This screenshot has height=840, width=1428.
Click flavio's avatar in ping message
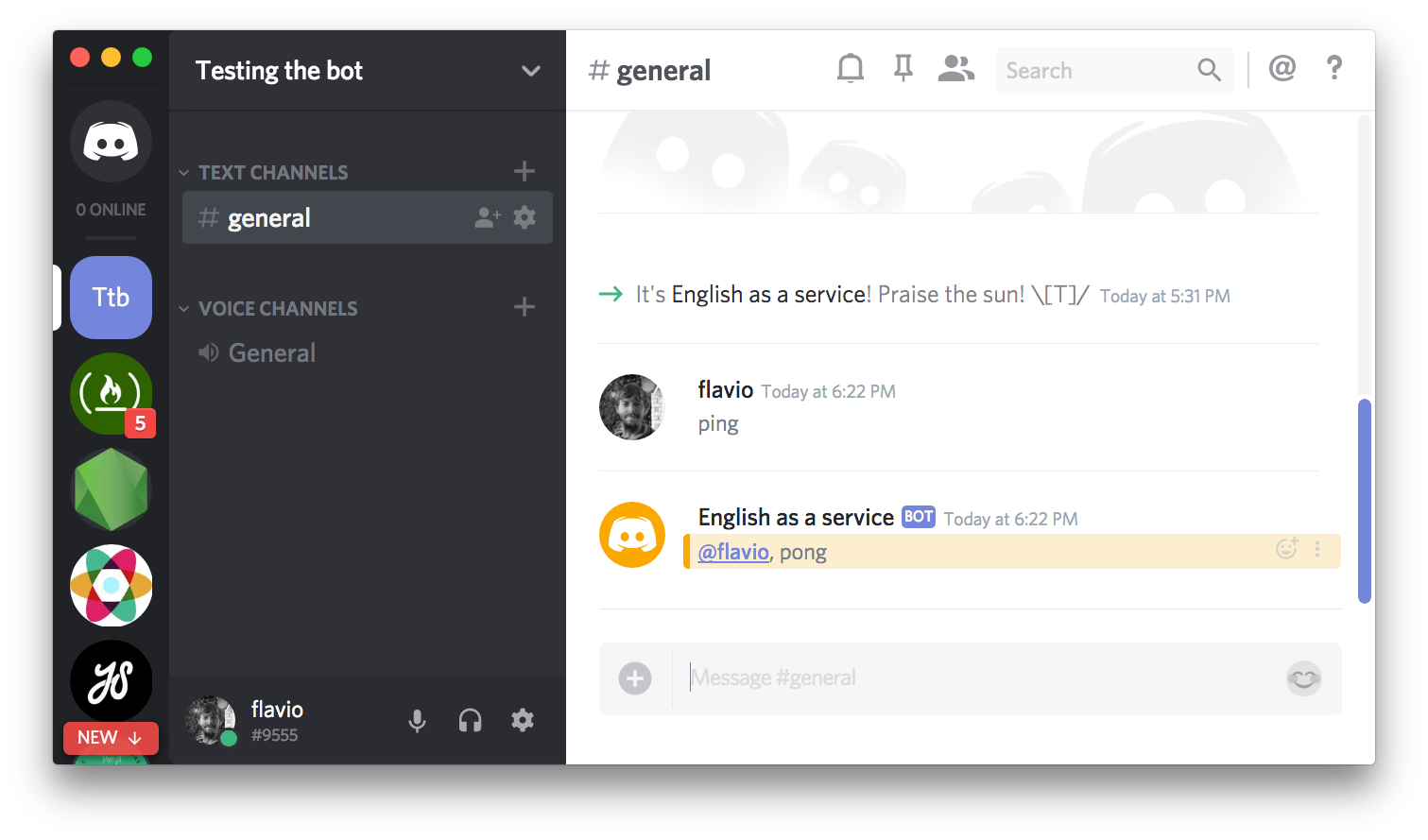[632, 407]
